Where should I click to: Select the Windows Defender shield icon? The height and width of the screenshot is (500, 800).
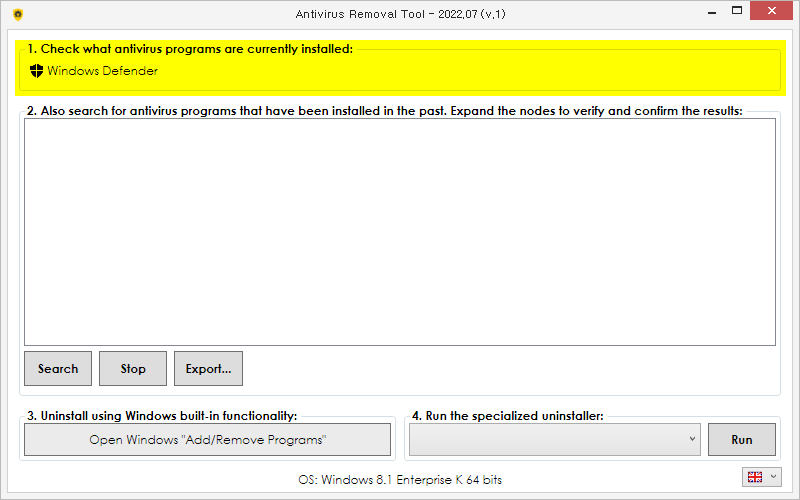click(36, 71)
